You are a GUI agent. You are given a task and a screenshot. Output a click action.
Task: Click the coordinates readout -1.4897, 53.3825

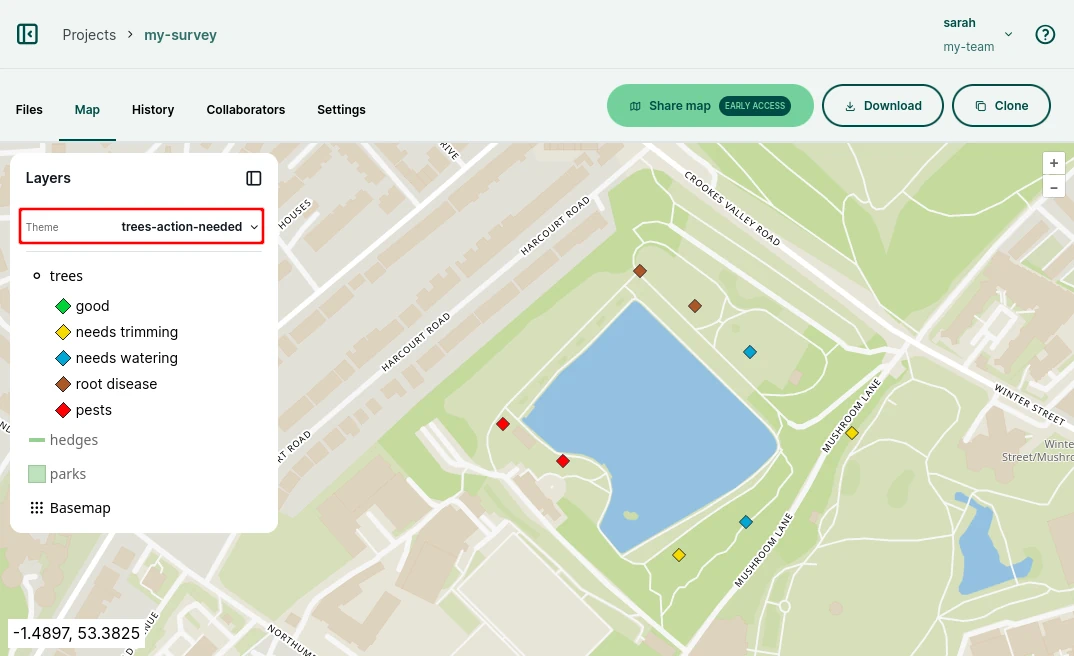pos(77,633)
